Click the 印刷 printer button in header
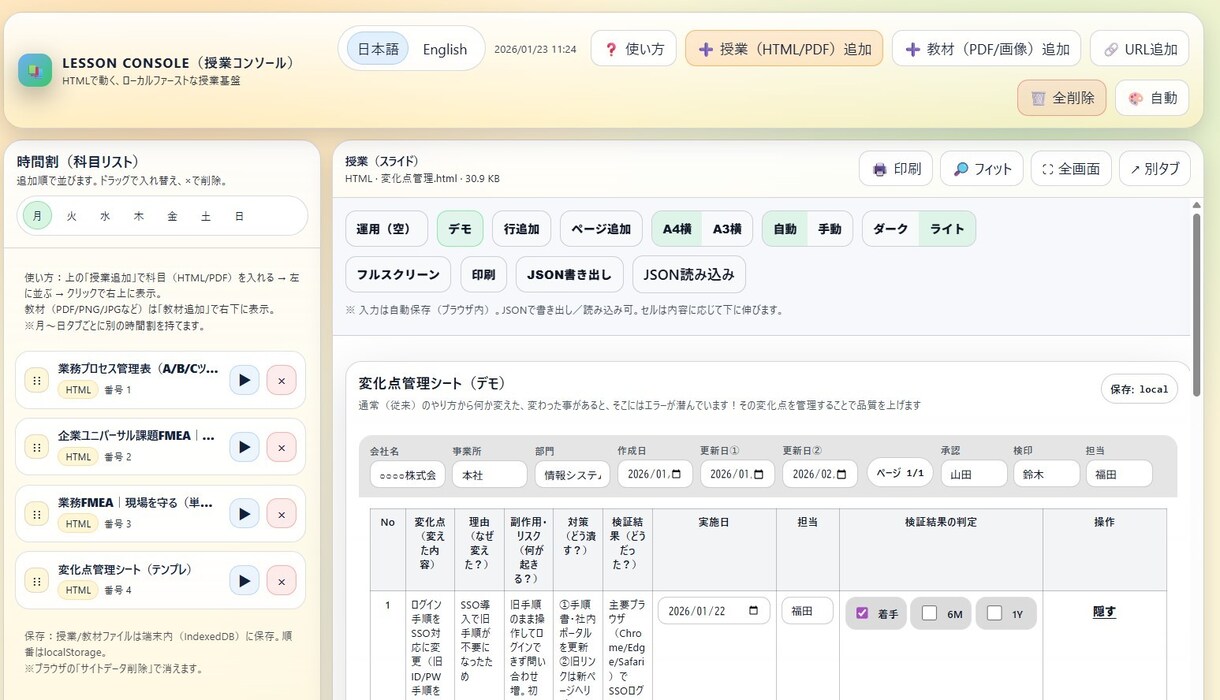 pos(896,169)
